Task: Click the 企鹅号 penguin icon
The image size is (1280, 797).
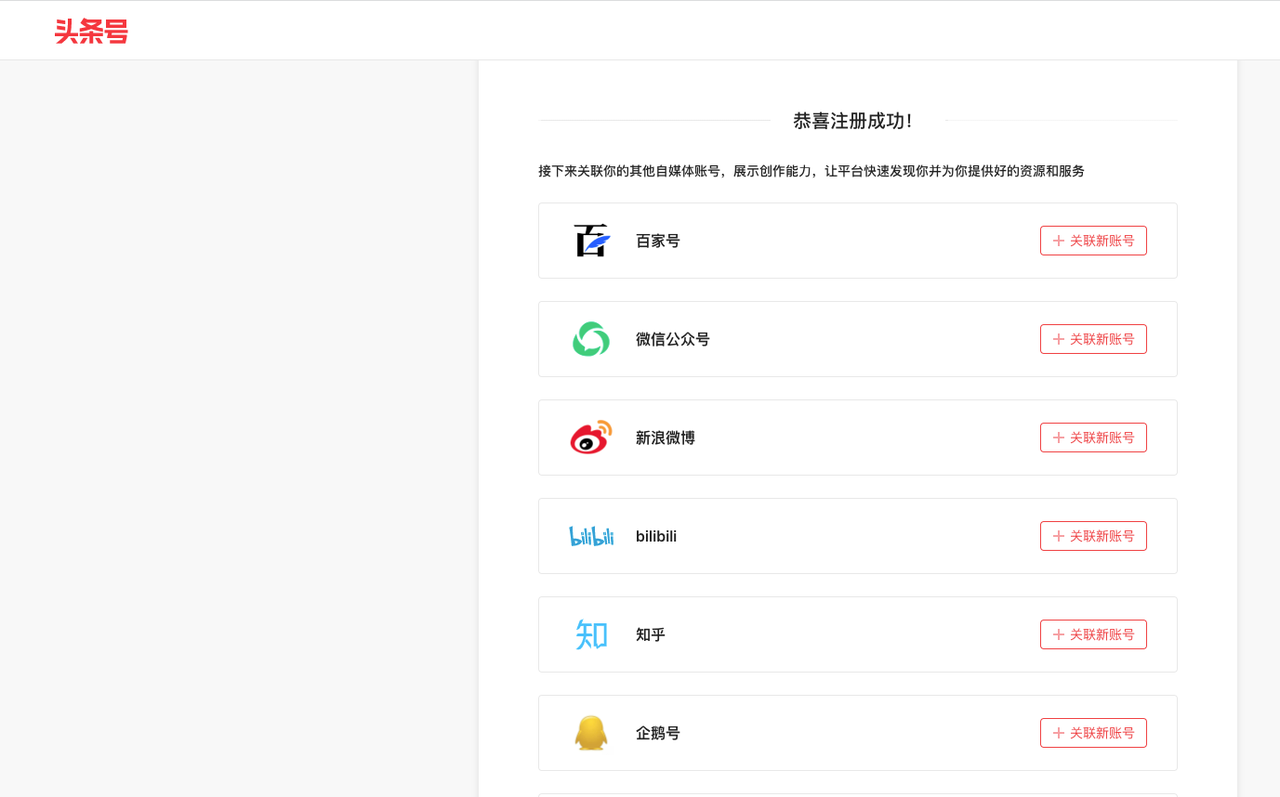Action: [x=591, y=732]
